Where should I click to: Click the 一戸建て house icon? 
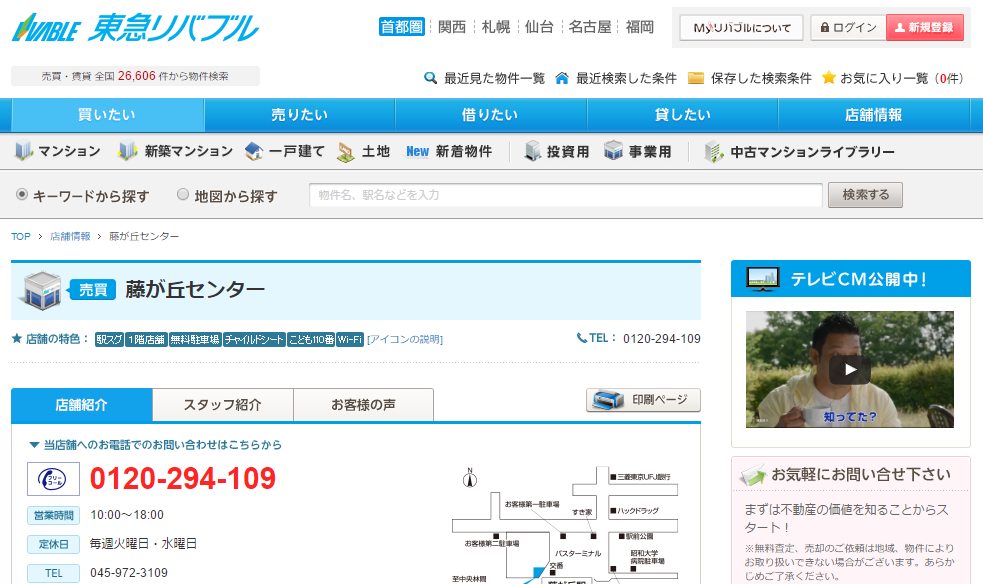(254, 151)
